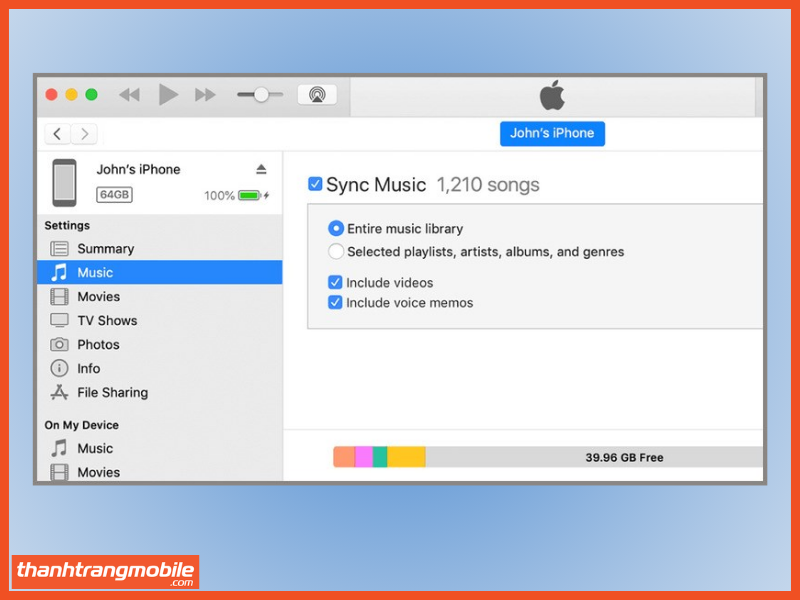Click the John's iPhone blue button
This screenshot has height=600, width=800.
[552, 134]
